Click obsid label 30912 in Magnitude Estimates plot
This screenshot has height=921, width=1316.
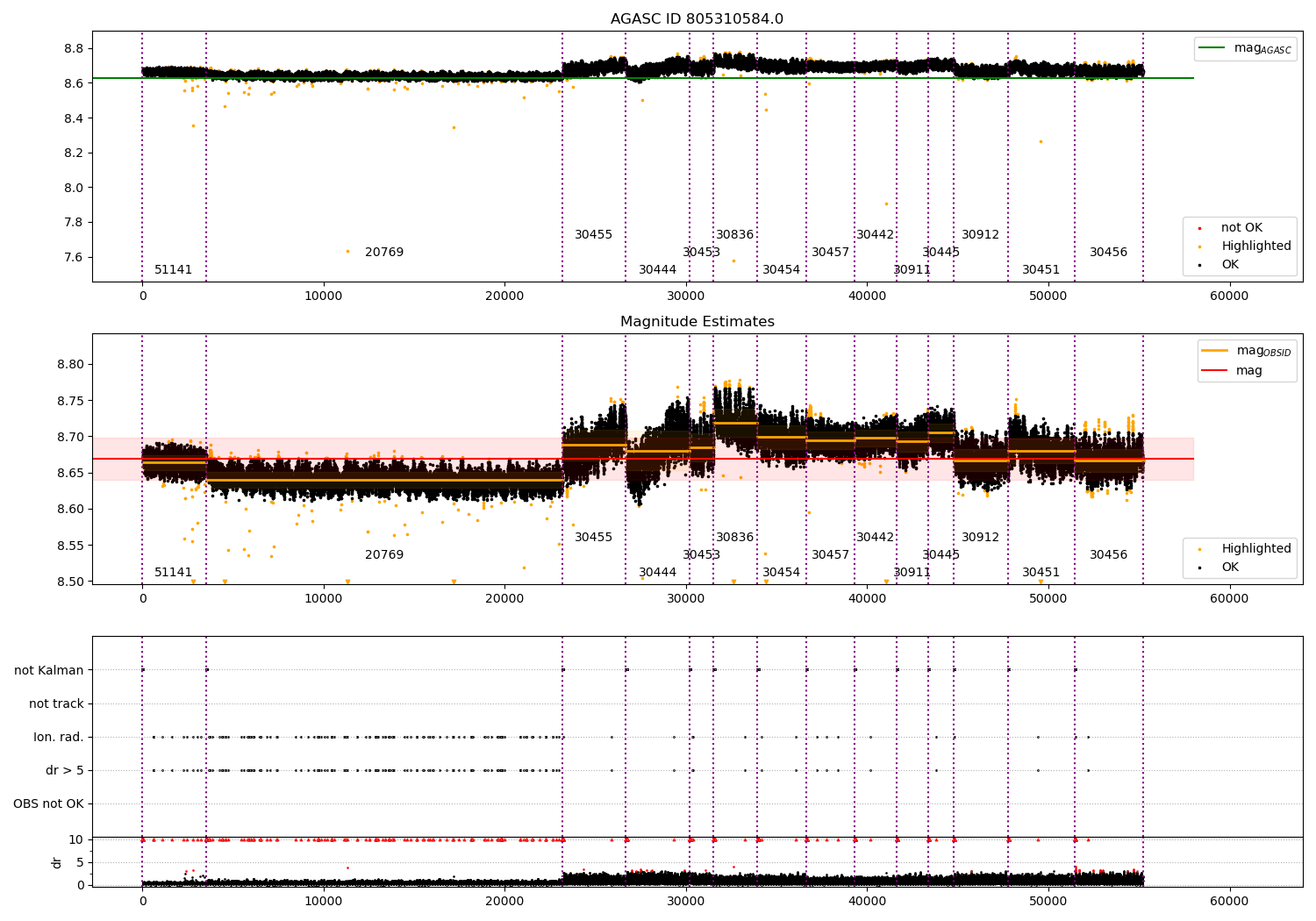pyautogui.click(x=981, y=538)
